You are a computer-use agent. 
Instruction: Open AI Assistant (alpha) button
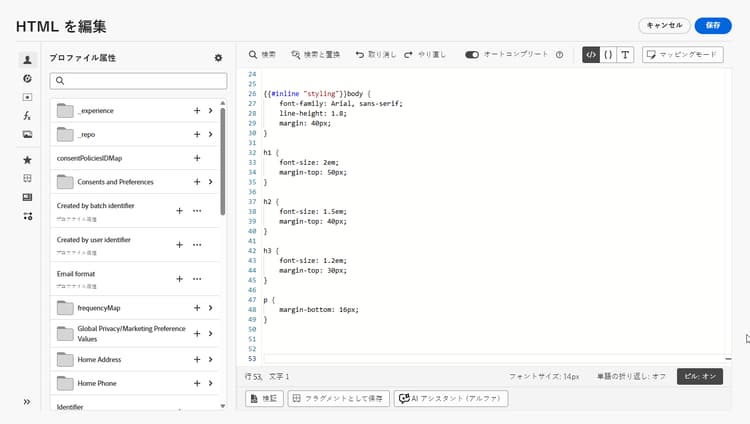point(451,398)
